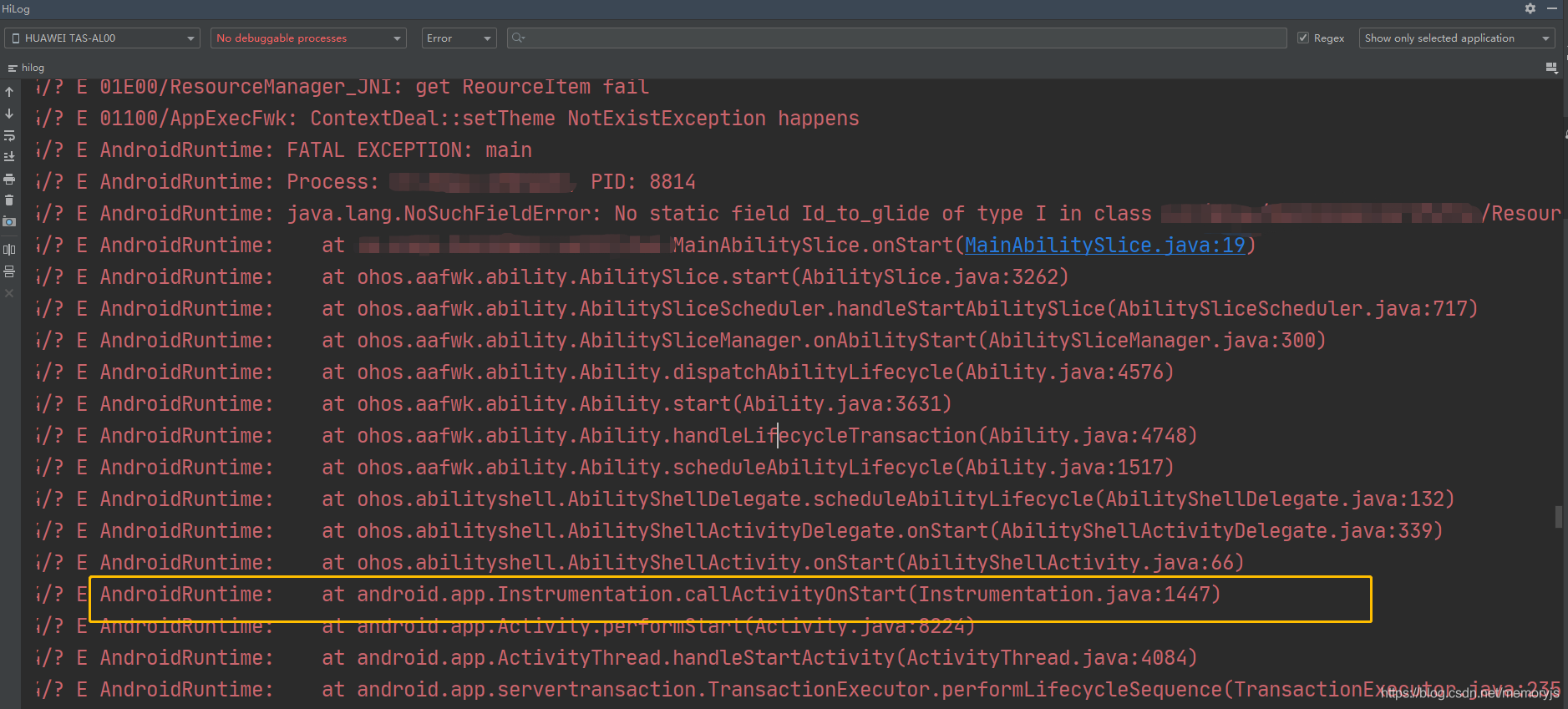This screenshot has height=709, width=1568.
Task: Click the Ability.java:1517 stack trace line
Action: (x=606, y=468)
